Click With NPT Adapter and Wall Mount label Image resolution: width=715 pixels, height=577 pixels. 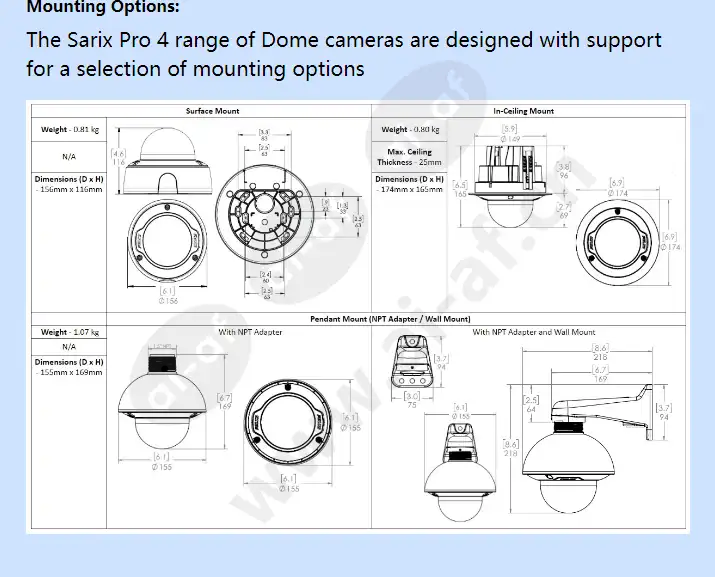point(534,332)
